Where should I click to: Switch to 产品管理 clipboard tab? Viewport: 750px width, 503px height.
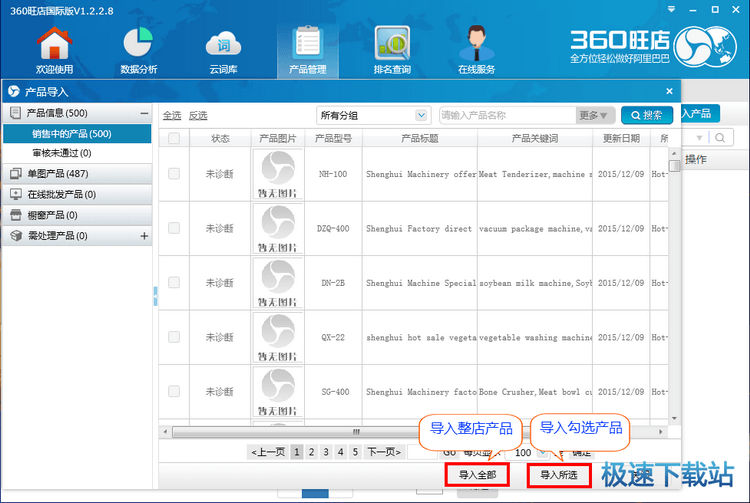click(x=308, y=50)
